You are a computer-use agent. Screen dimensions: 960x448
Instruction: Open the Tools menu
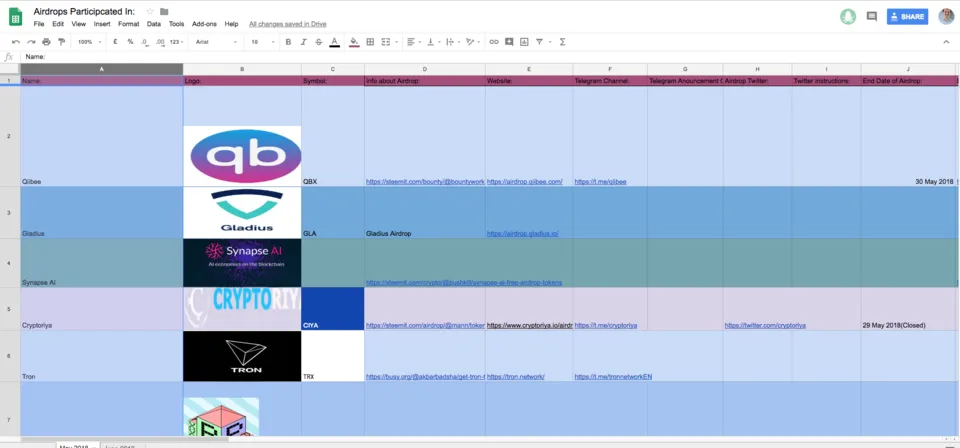pos(176,24)
